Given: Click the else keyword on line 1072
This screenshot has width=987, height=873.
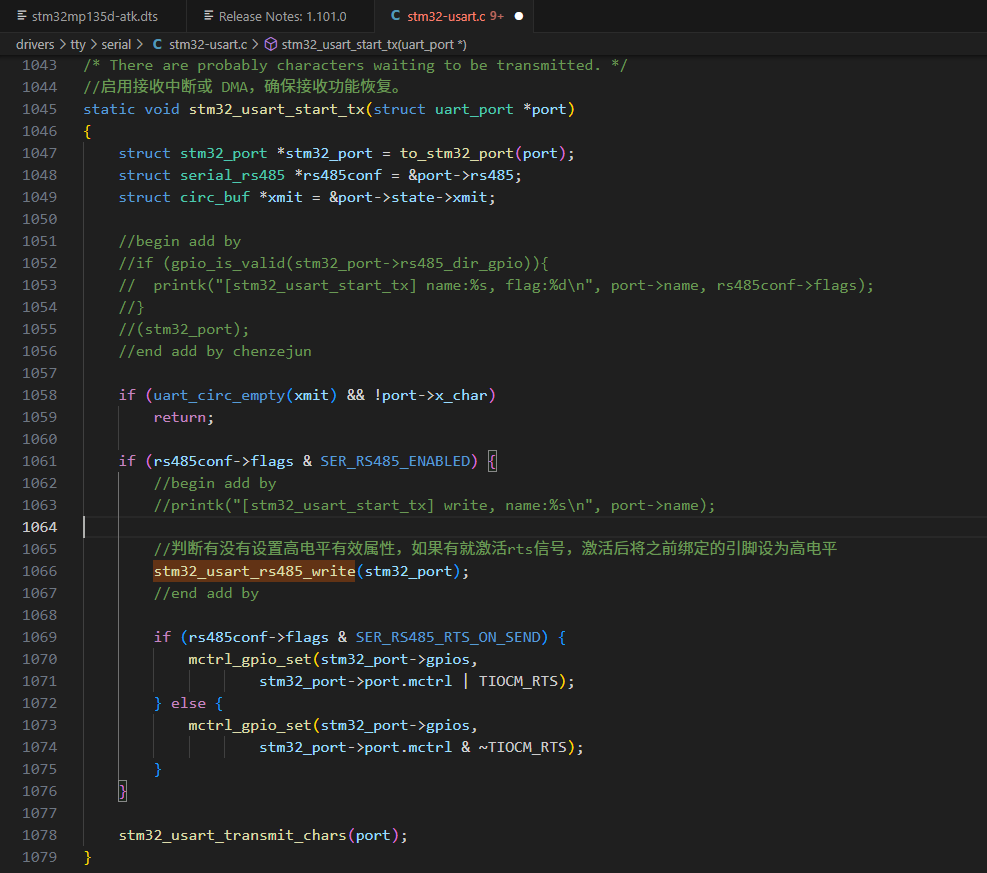Looking at the screenshot, I should point(188,704).
